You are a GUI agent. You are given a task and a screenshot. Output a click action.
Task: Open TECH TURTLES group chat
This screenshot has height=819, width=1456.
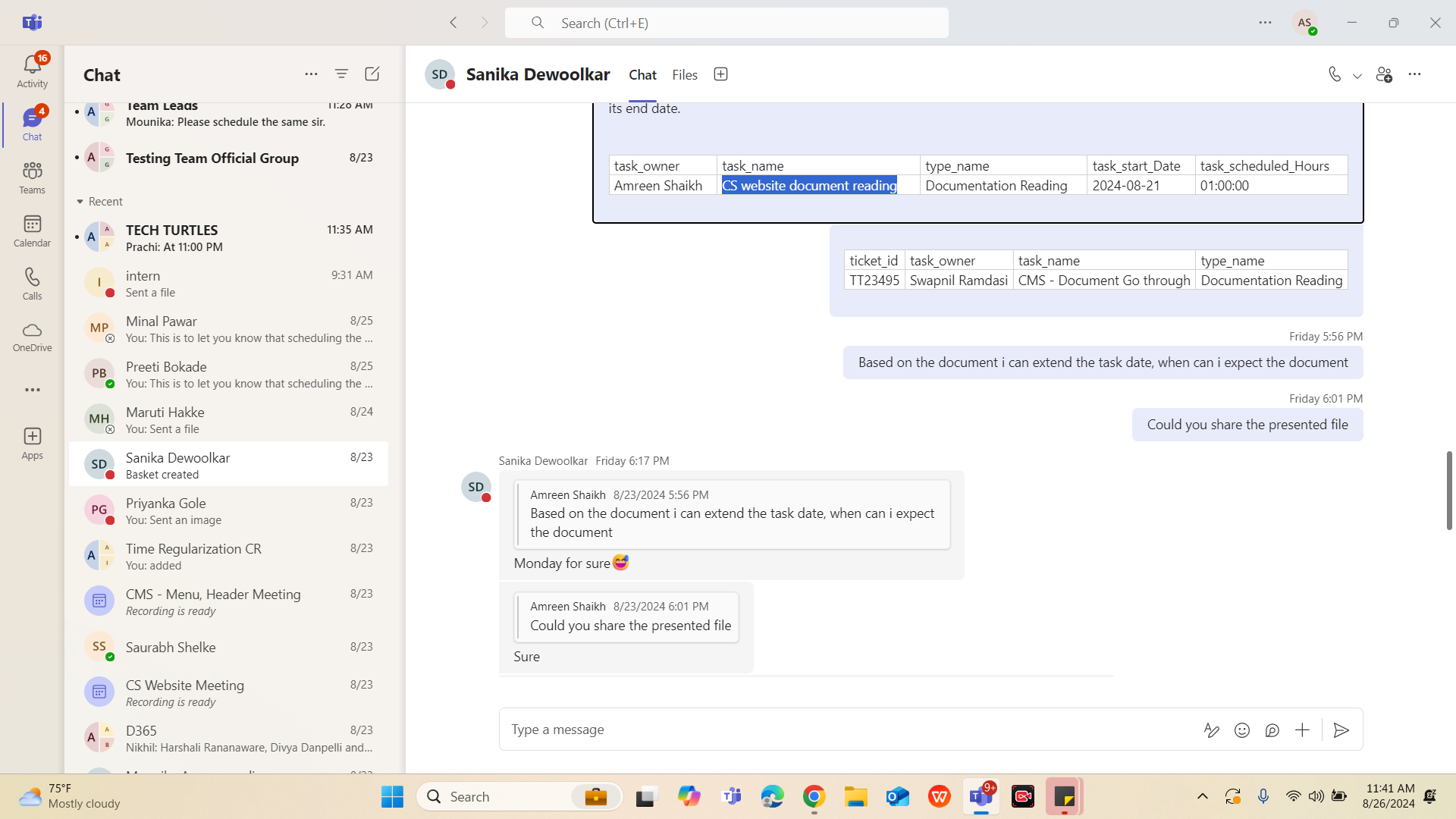(x=228, y=237)
